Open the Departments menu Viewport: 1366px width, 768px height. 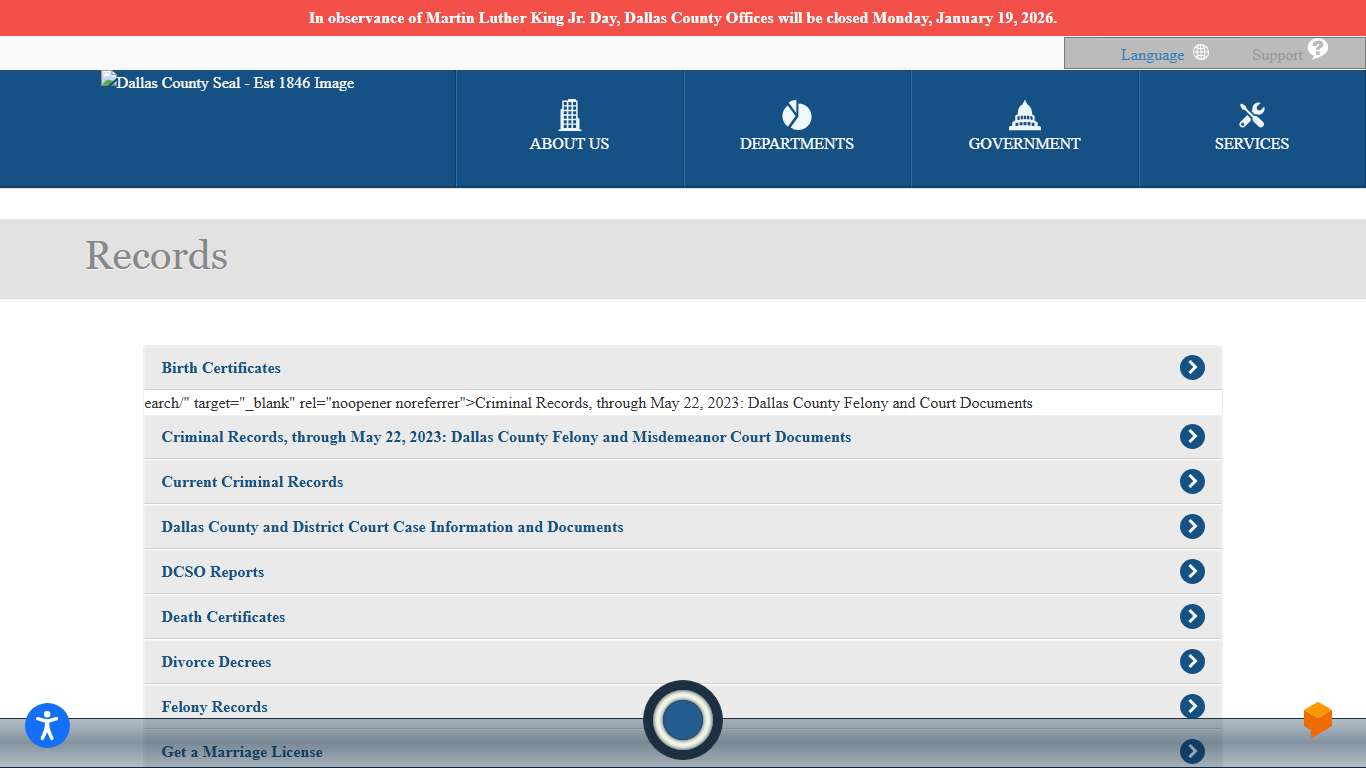(796, 130)
